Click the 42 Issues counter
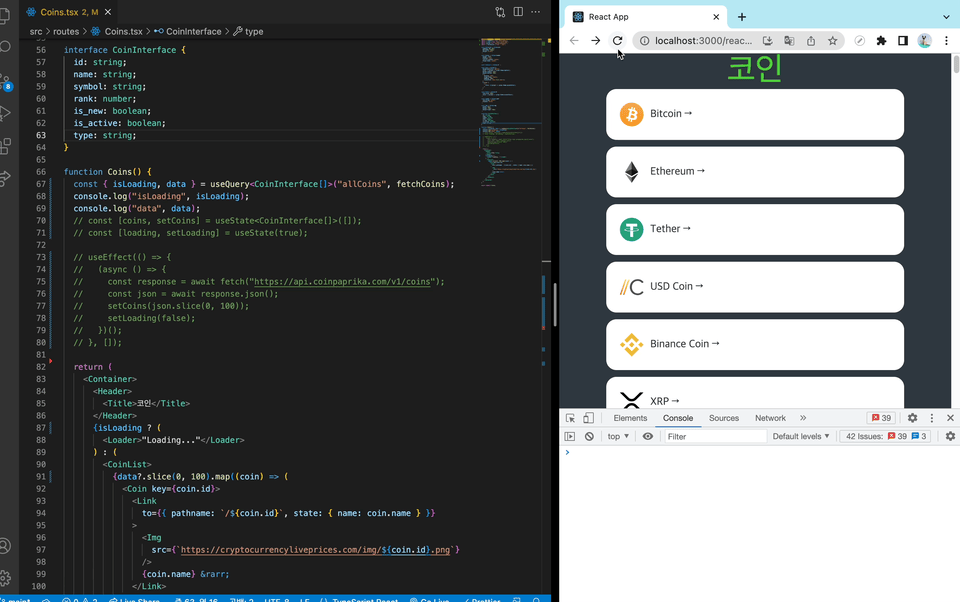The height and width of the screenshot is (602, 960). 885,436
